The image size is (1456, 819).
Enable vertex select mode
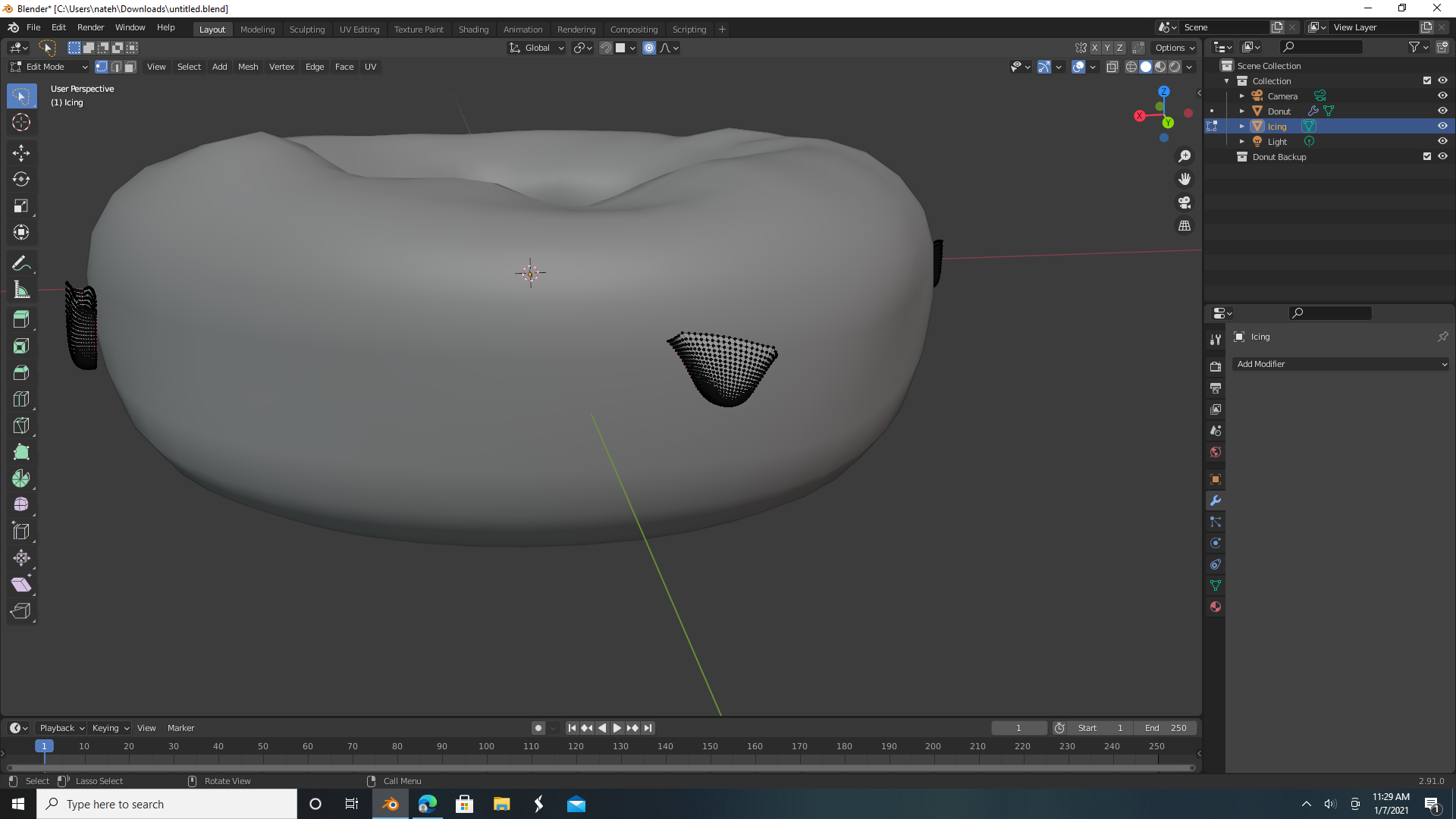tap(102, 67)
